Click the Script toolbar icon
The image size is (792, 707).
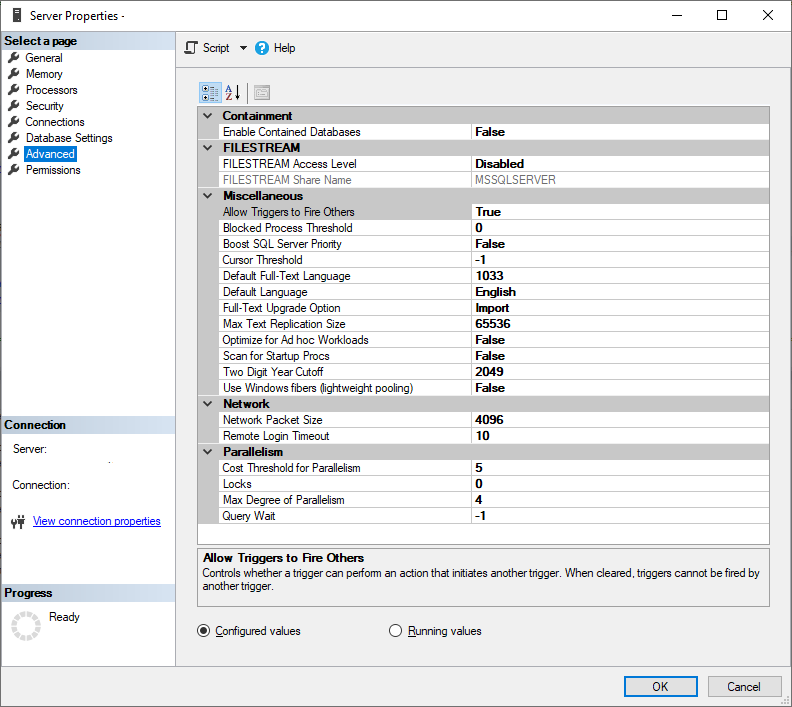[x=192, y=48]
